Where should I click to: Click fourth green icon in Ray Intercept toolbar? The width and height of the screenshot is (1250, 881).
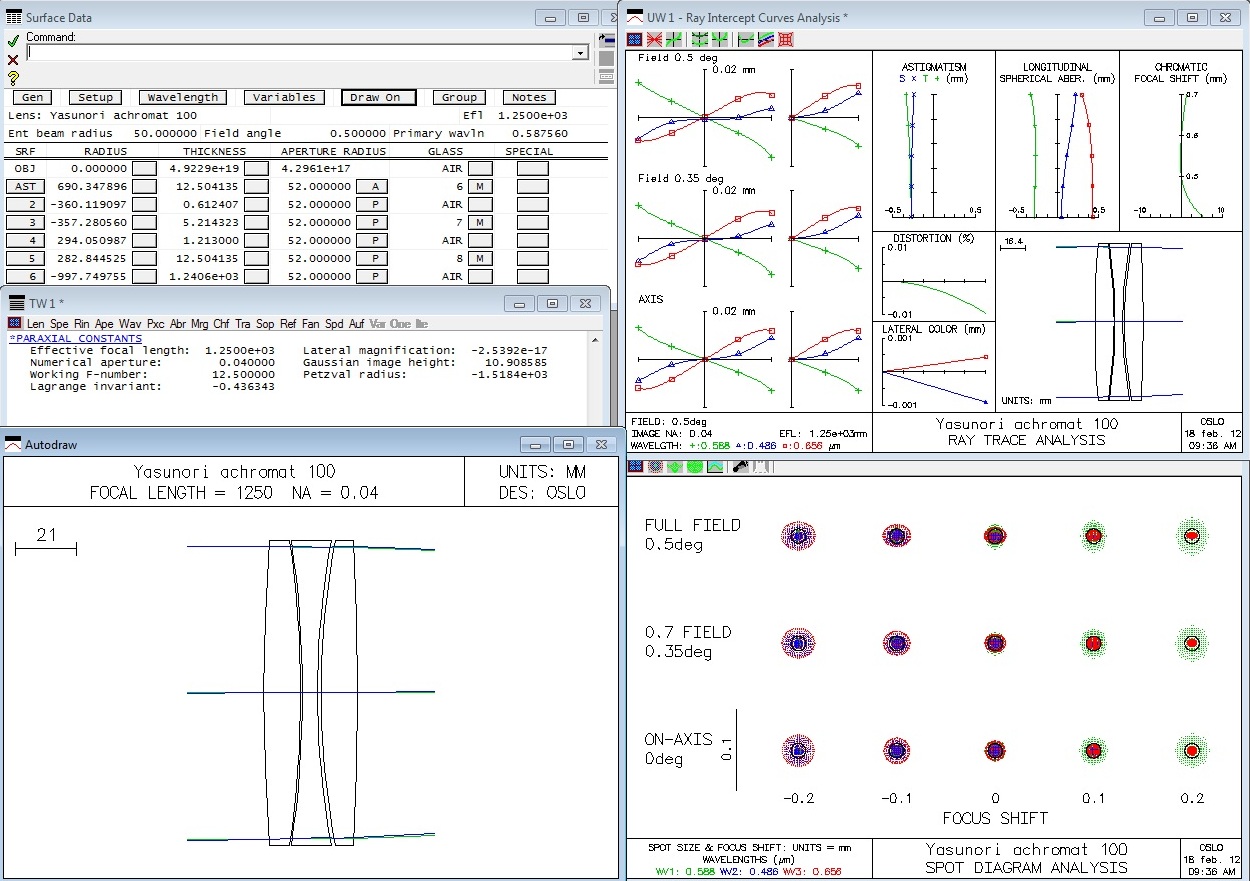click(x=700, y=40)
